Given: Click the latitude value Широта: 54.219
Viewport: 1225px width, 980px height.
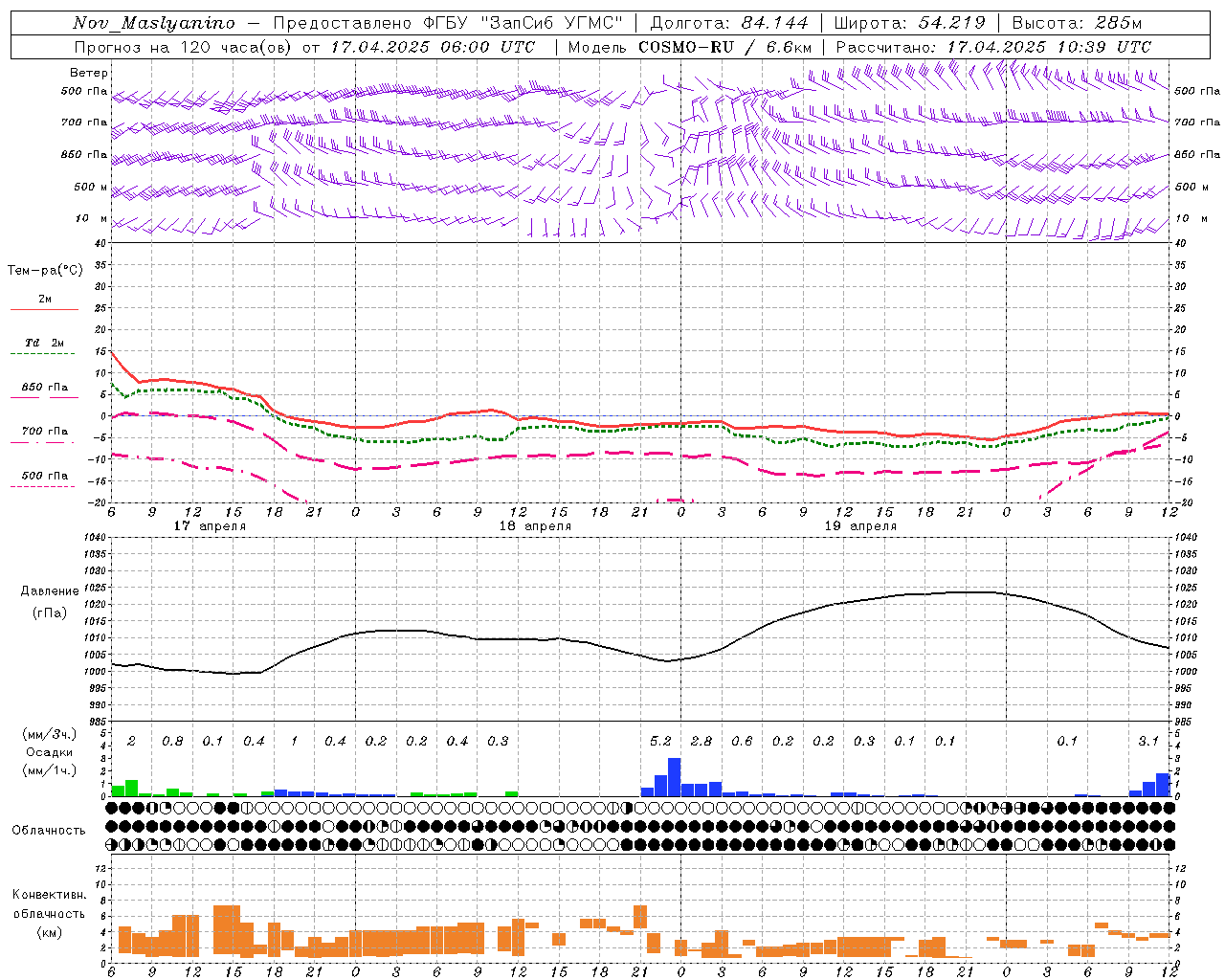Looking at the screenshot, I should [910, 23].
